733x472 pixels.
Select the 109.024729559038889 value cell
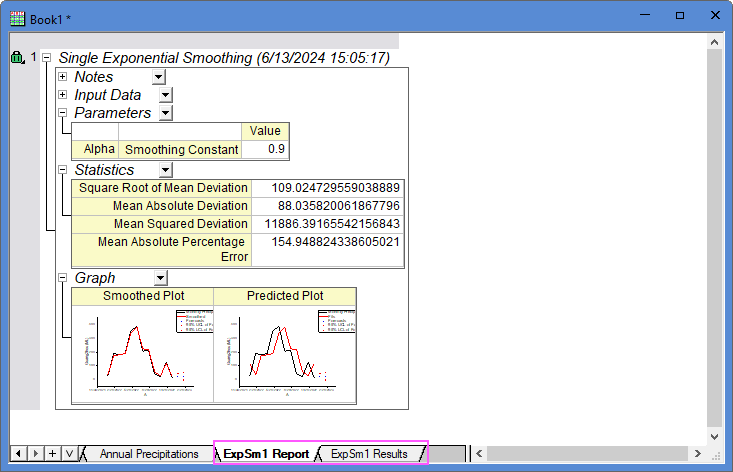[328, 188]
